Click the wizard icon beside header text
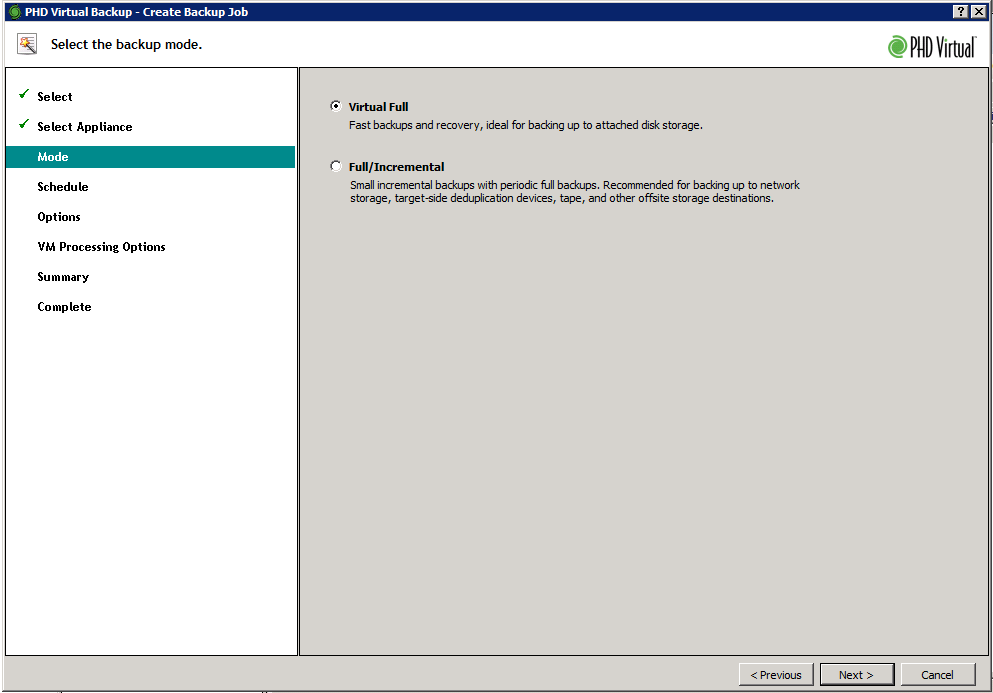This screenshot has height=693, width=993. [x=27, y=44]
